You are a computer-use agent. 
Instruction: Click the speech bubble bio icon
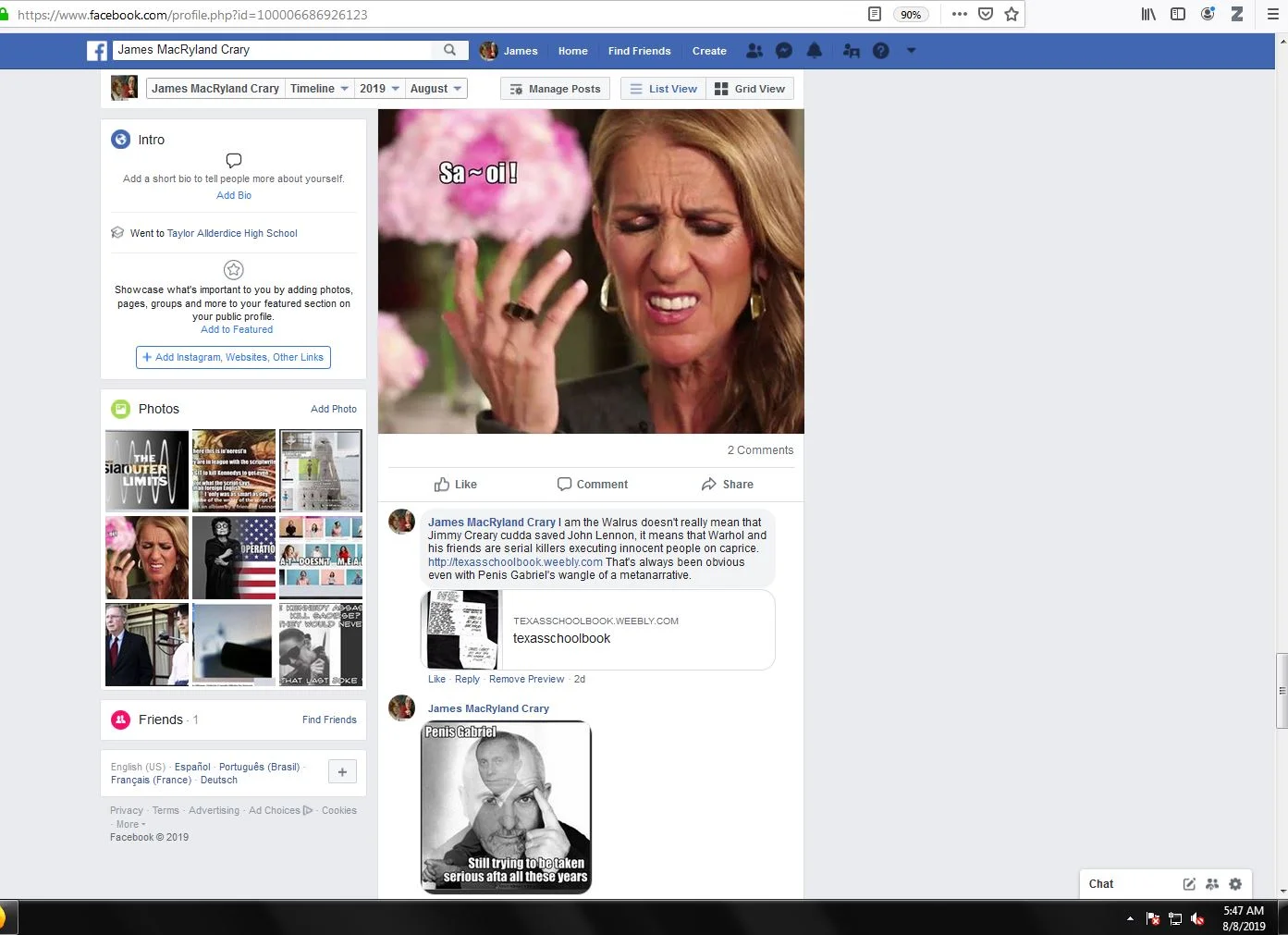tap(234, 161)
